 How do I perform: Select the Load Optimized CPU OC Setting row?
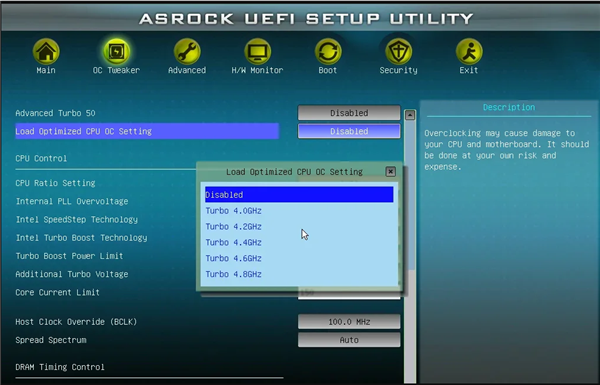147,131
